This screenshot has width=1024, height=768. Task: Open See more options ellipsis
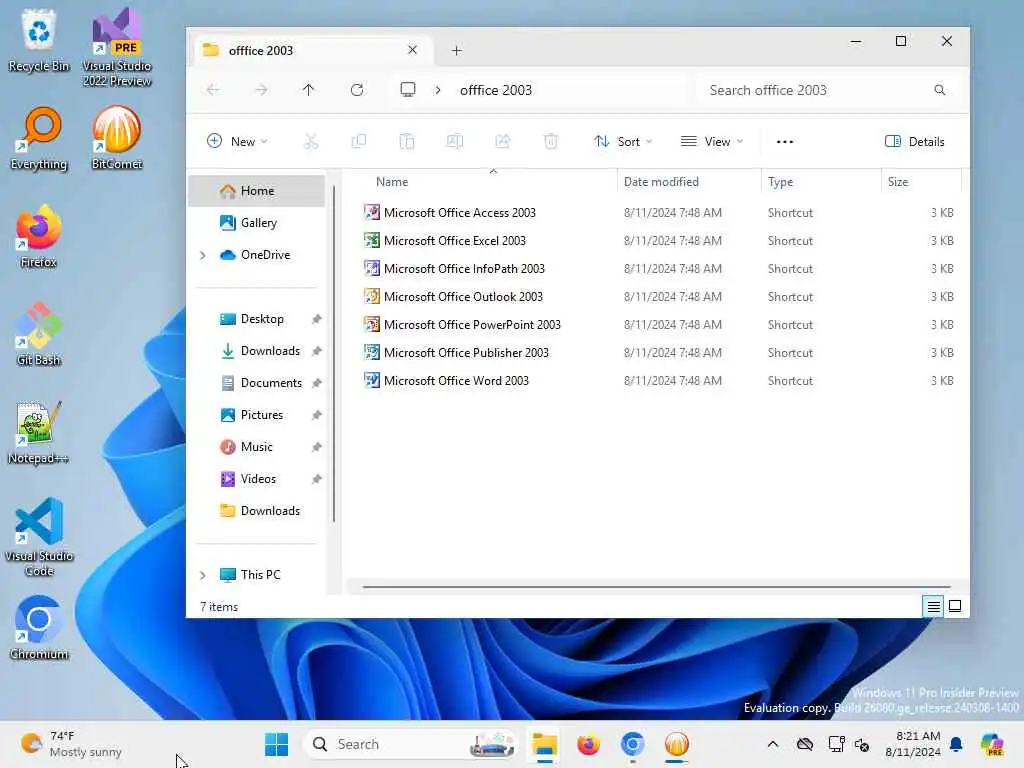[785, 142]
